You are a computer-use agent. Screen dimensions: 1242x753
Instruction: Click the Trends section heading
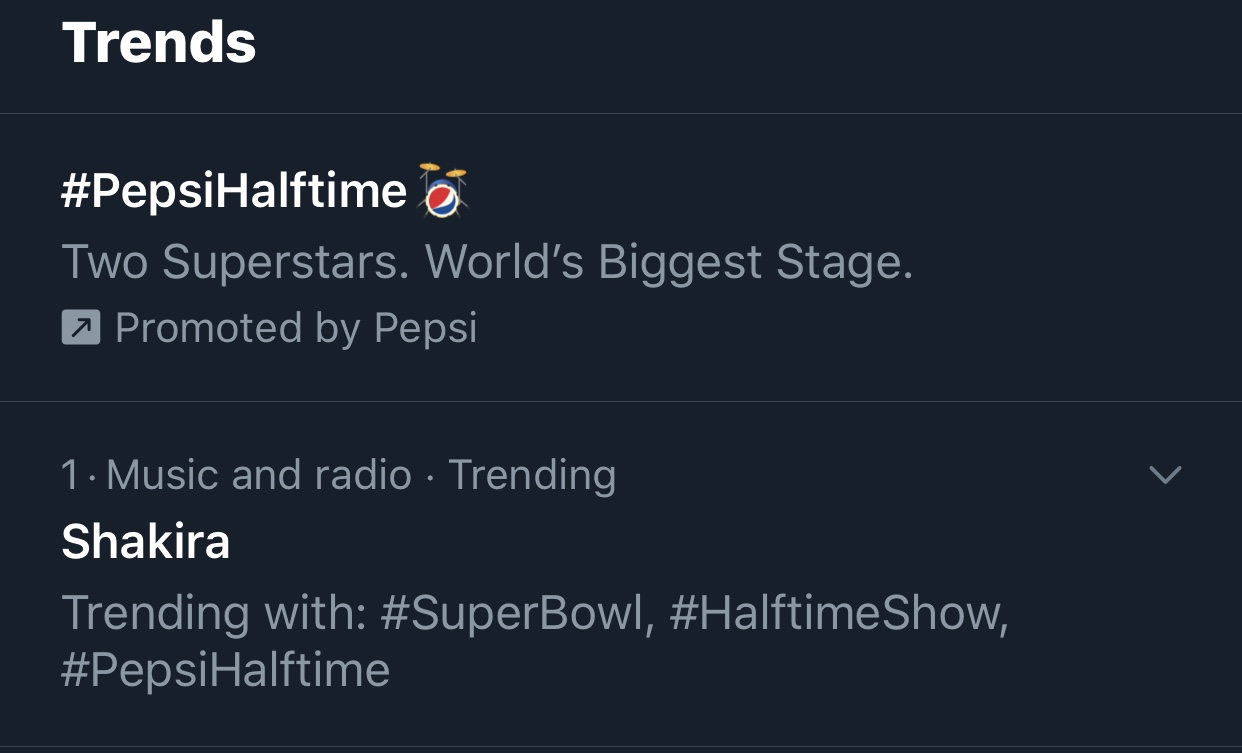pos(159,42)
